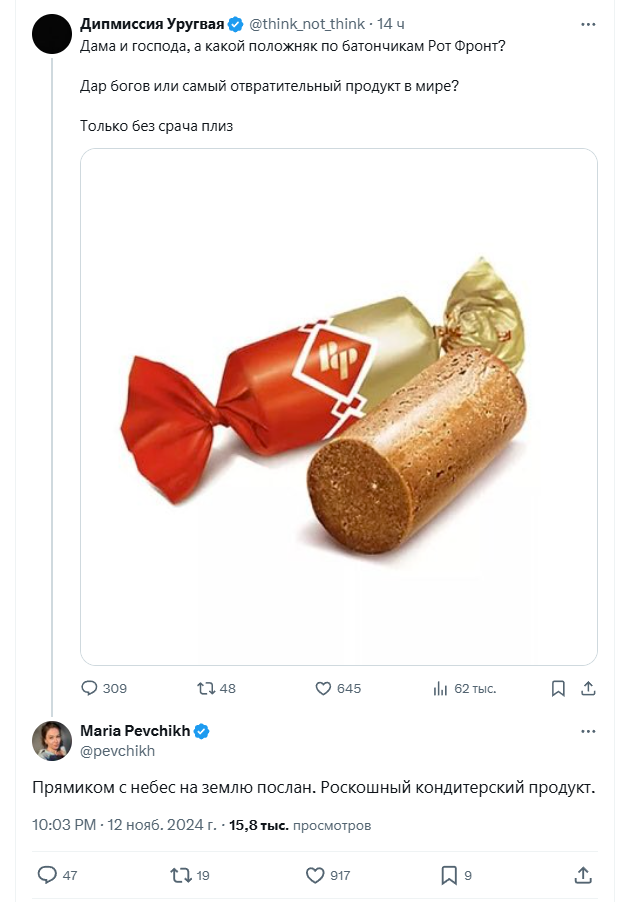The height and width of the screenshot is (902, 628).
Task: Click the black avatar of Дипмиссия Уругвая
Action: [x=51, y=34]
